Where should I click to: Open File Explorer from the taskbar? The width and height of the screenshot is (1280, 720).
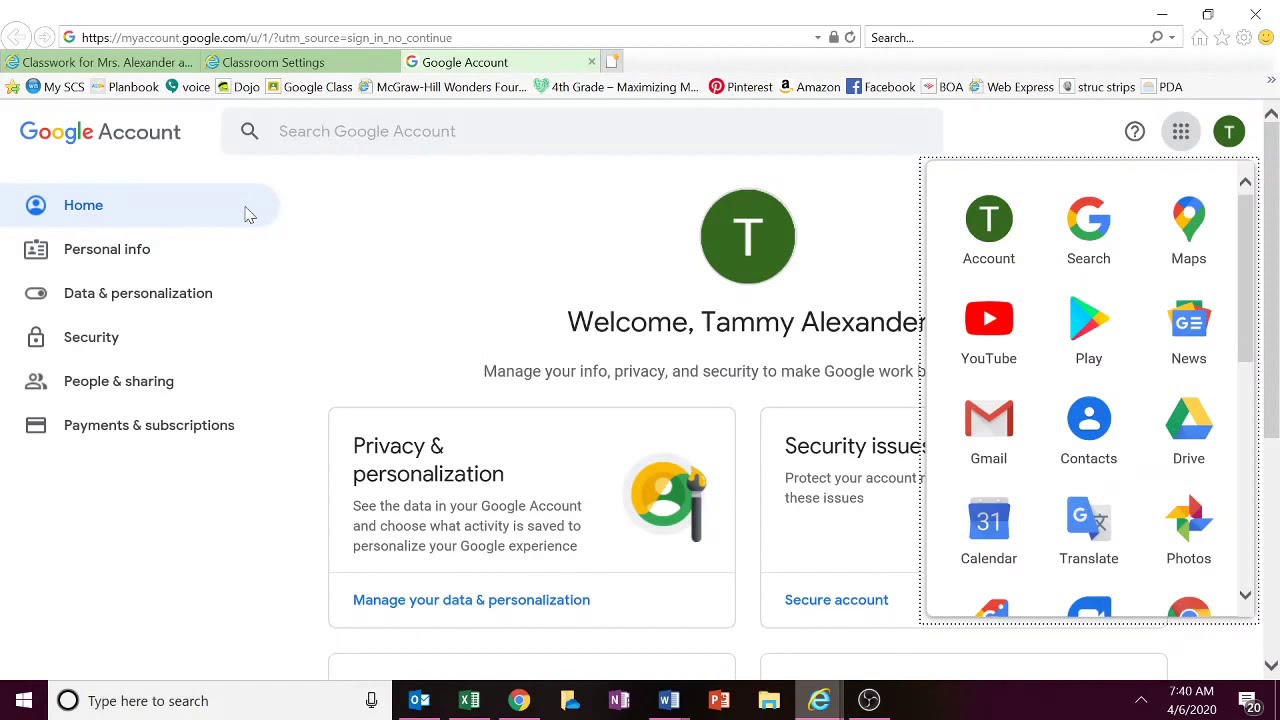pyautogui.click(x=769, y=700)
